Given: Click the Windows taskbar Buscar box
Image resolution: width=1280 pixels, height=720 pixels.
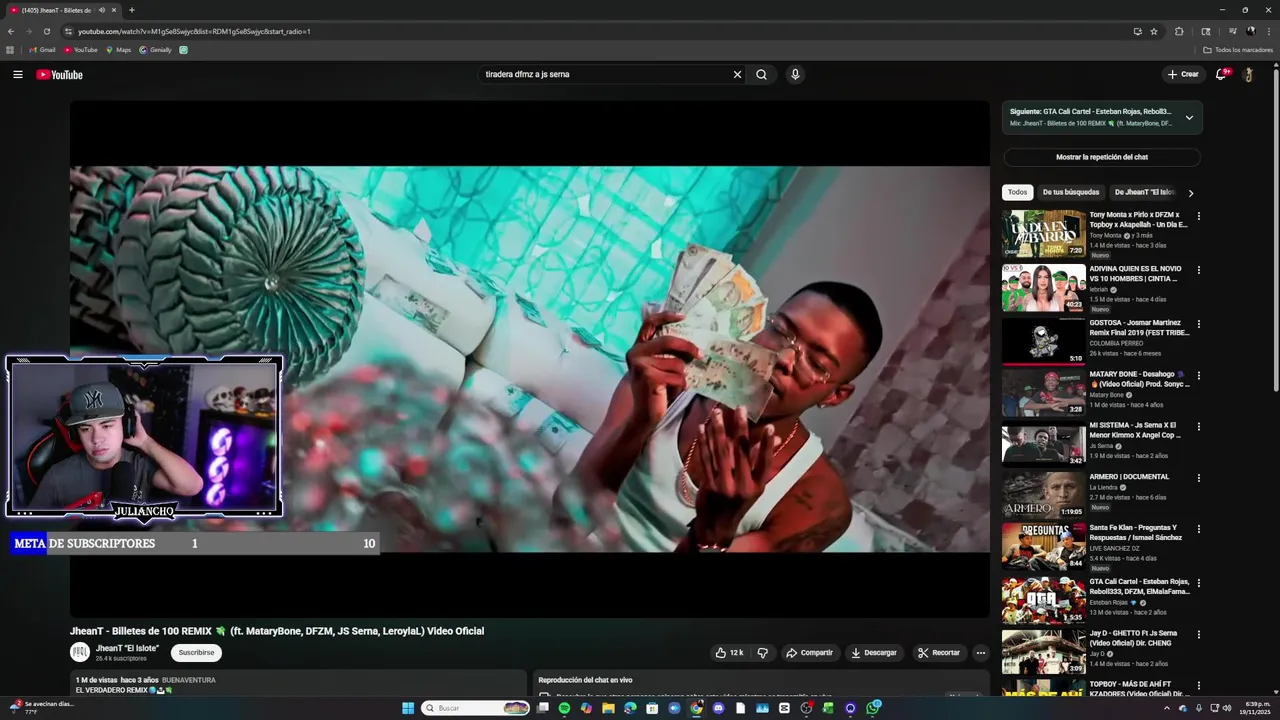Looking at the screenshot, I should pyautogui.click(x=475, y=708).
